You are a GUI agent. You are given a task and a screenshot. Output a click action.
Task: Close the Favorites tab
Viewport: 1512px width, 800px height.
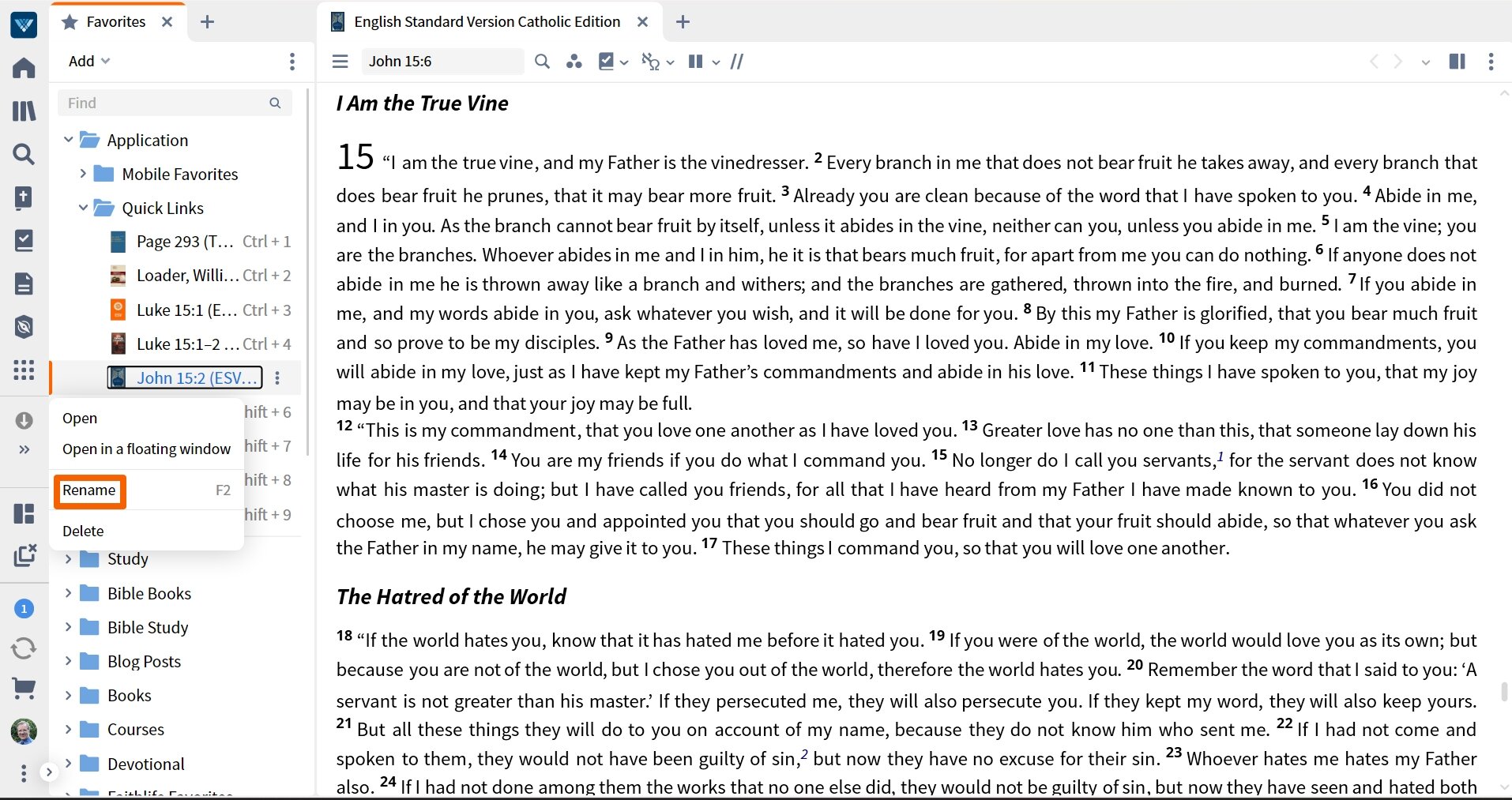167,22
